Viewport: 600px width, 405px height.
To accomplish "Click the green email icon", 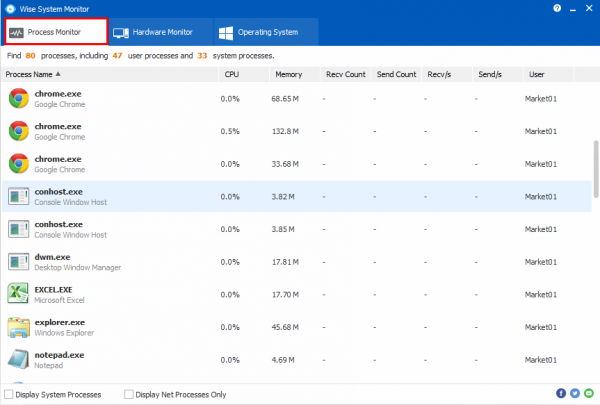I will tap(588, 394).
